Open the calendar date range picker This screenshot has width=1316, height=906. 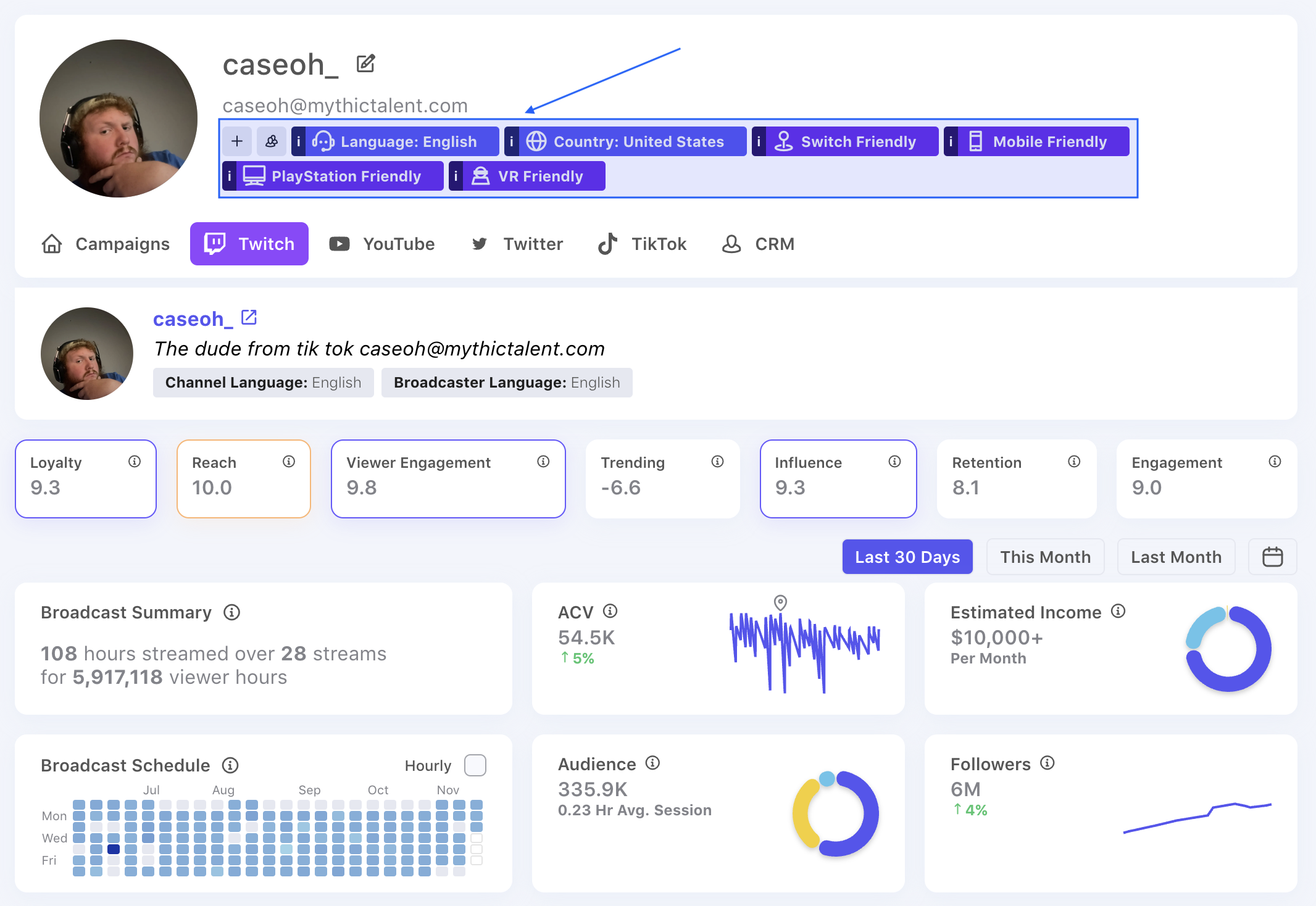click(1273, 557)
